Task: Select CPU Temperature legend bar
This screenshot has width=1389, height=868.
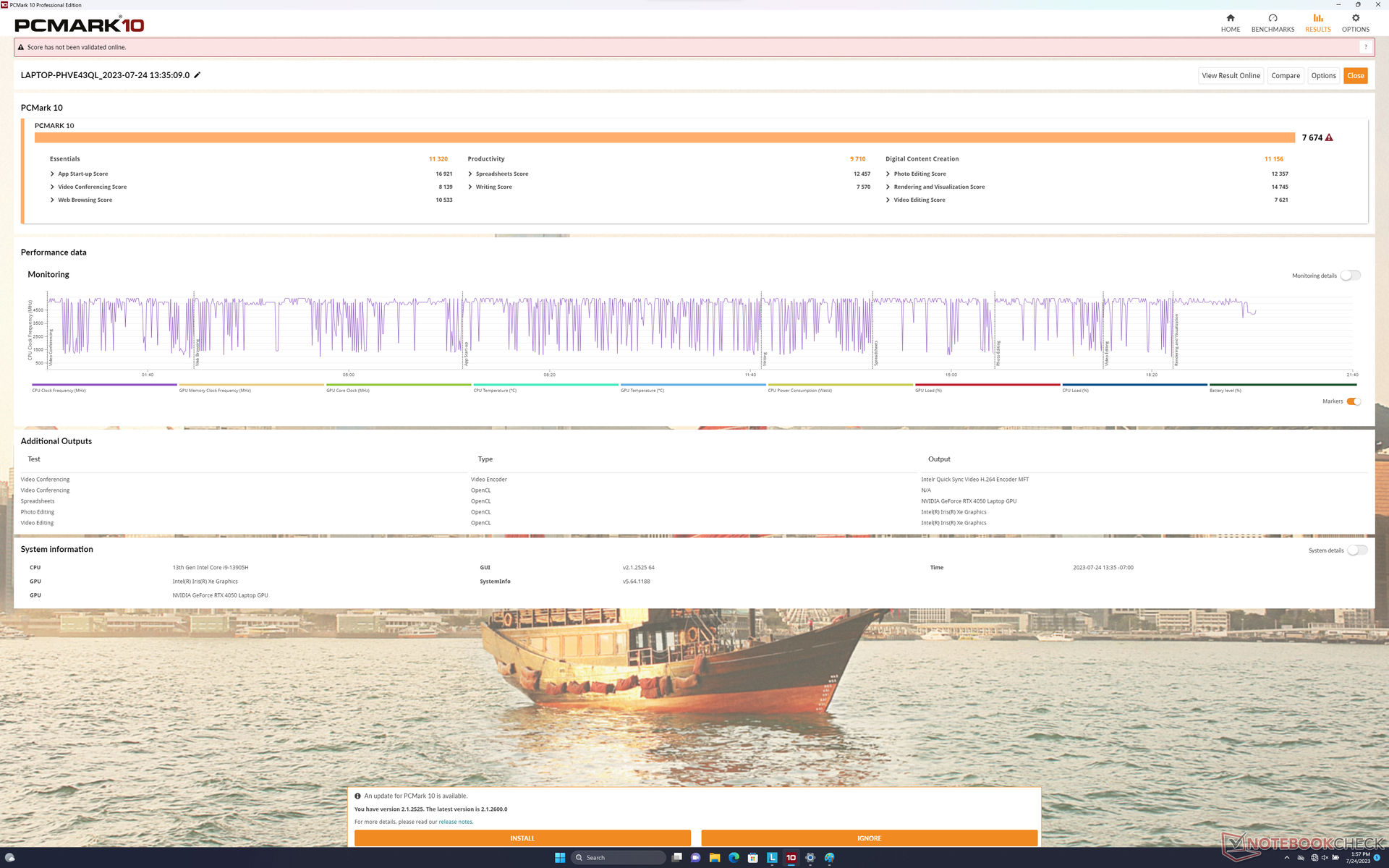Action: [x=545, y=385]
